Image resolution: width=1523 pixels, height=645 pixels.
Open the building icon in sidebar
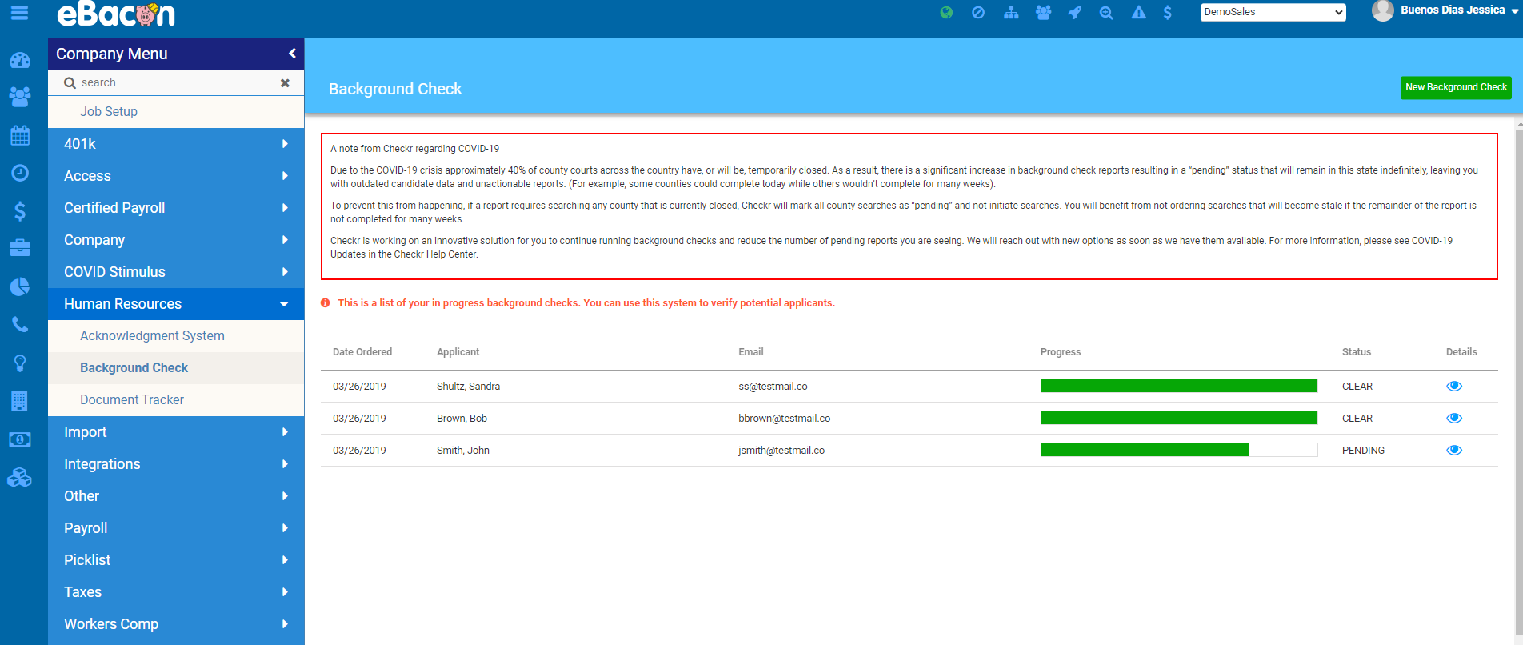point(19,401)
